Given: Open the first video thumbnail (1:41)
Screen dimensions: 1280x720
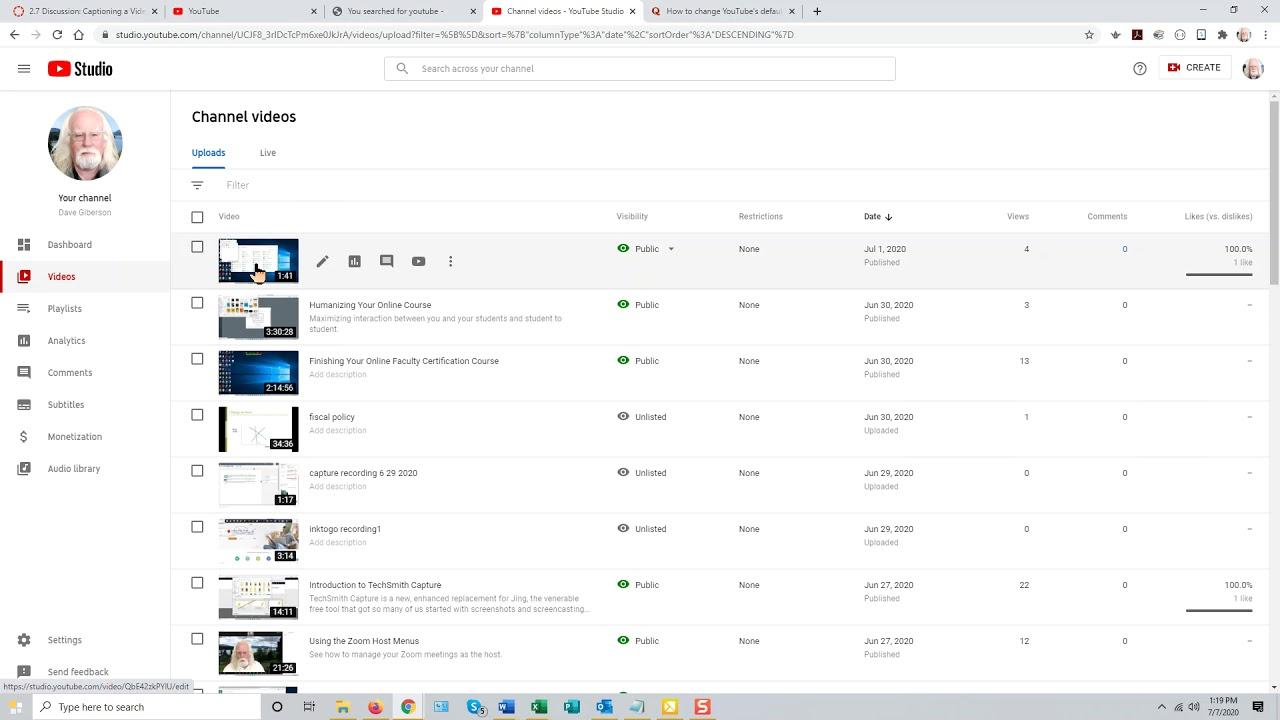Looking at the screenshot, I should (258, 261).
